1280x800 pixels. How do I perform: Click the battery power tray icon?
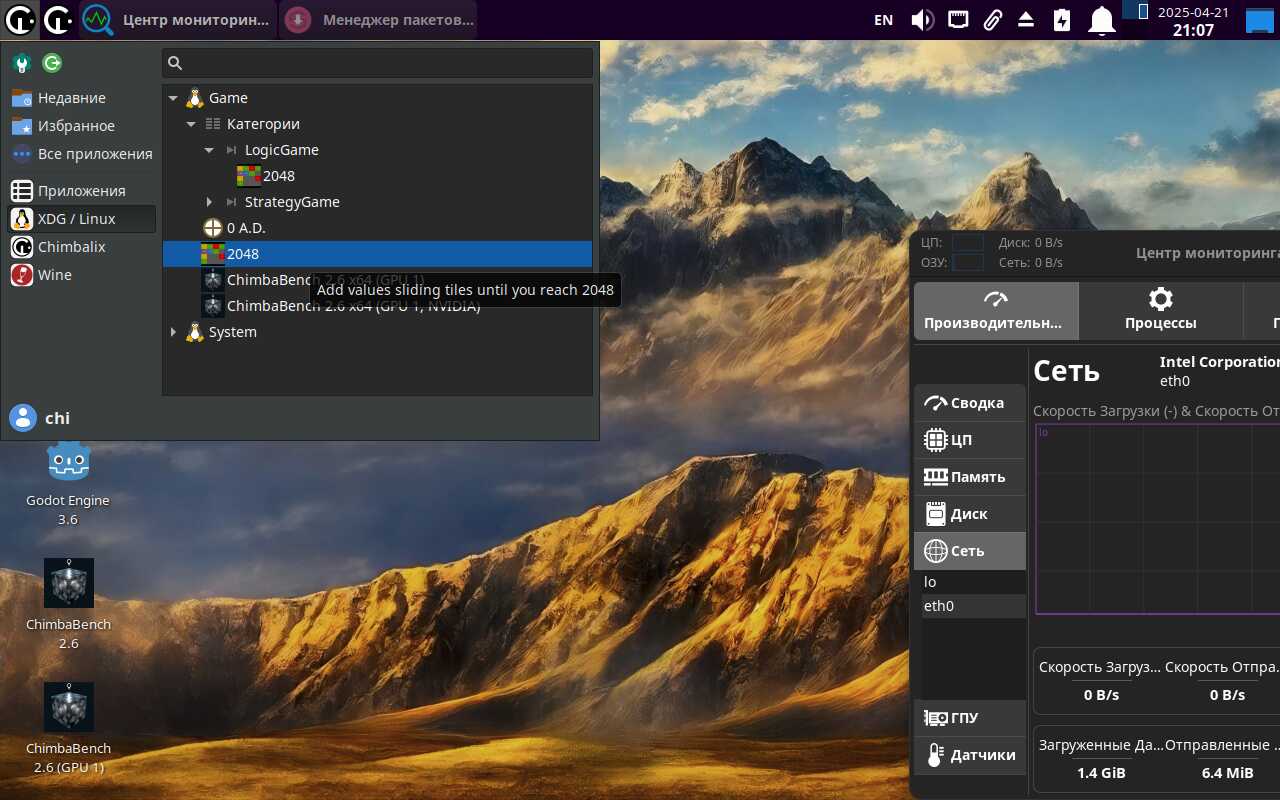(x=1061, y=19)
